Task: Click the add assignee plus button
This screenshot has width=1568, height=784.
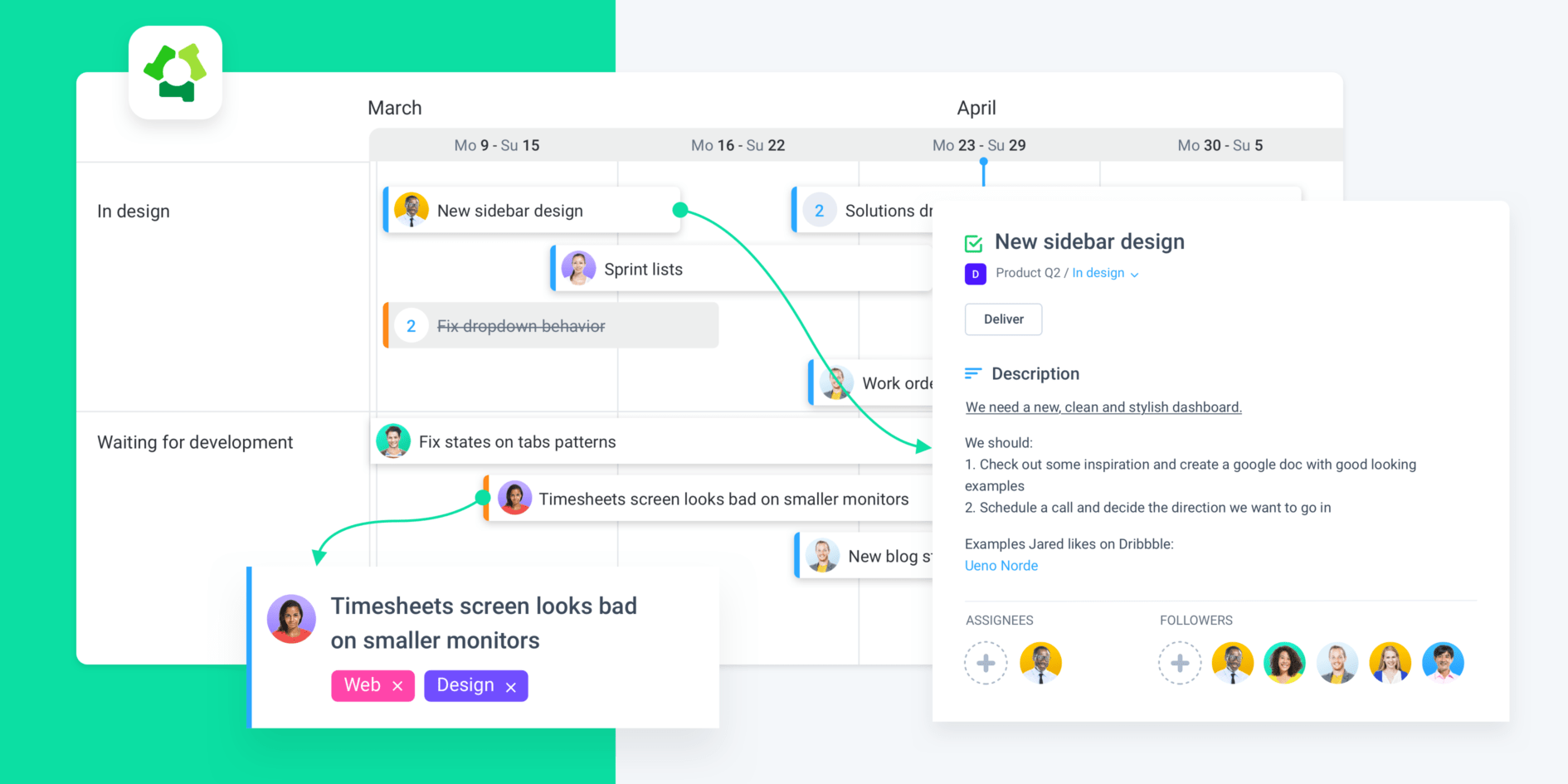Action: [985, 663]
